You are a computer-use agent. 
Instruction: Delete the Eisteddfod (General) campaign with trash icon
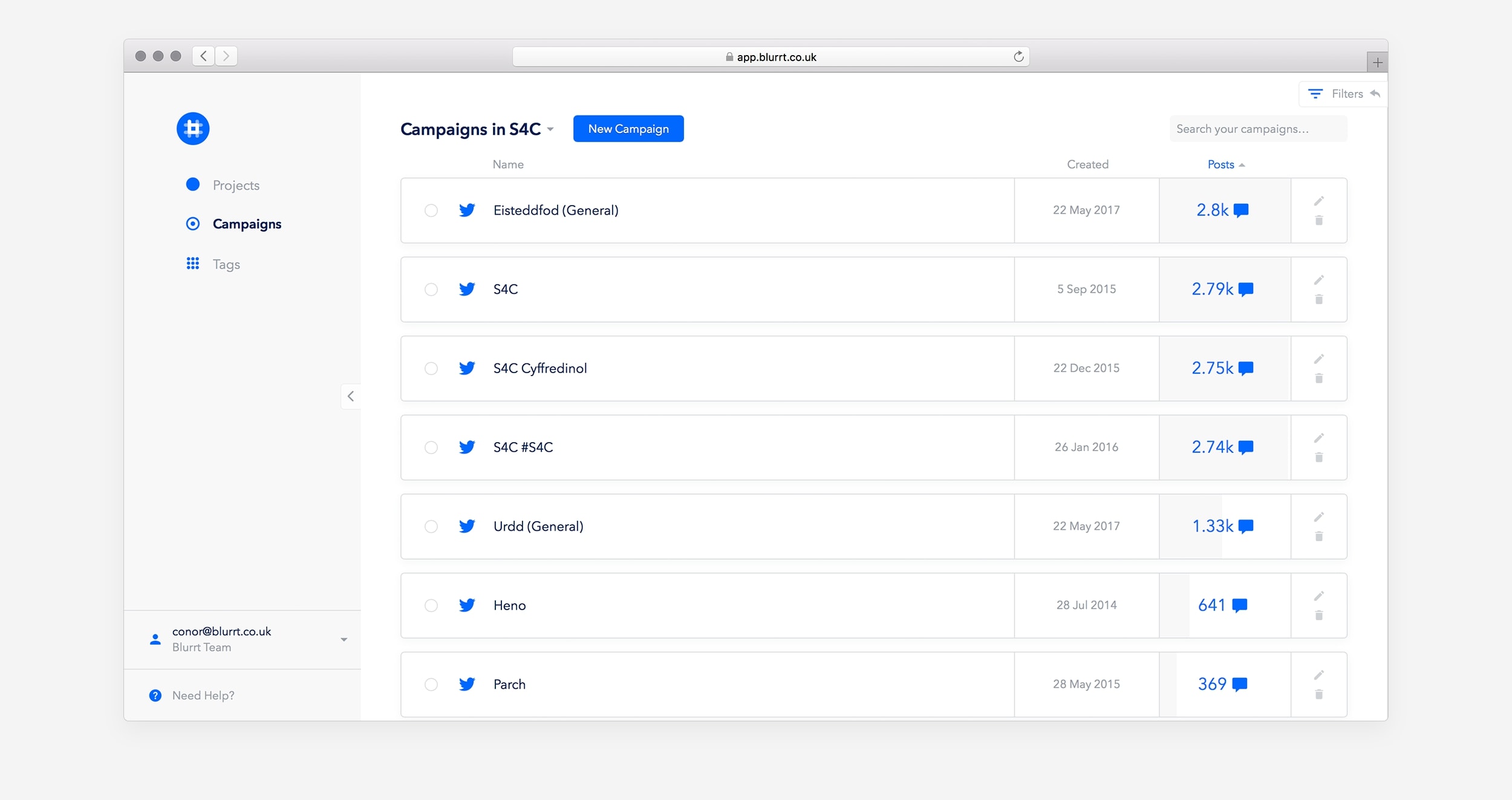pyautogui.click(x=1319, y=220)
